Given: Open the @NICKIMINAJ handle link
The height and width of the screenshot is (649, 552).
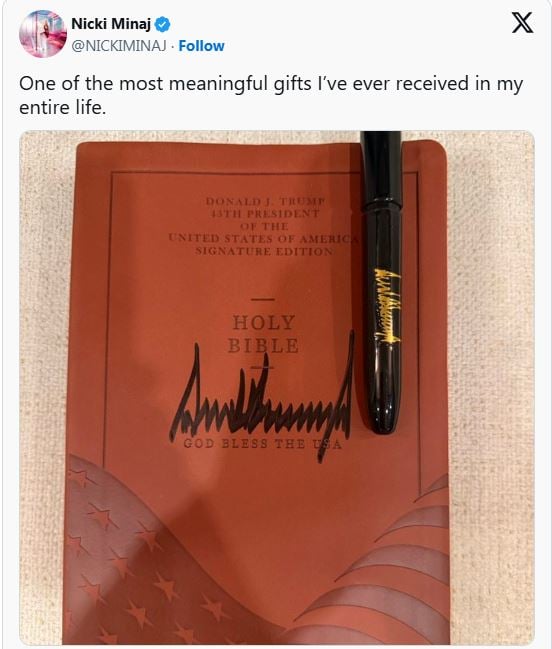Looking at the screenshot, I should point(119,46).
